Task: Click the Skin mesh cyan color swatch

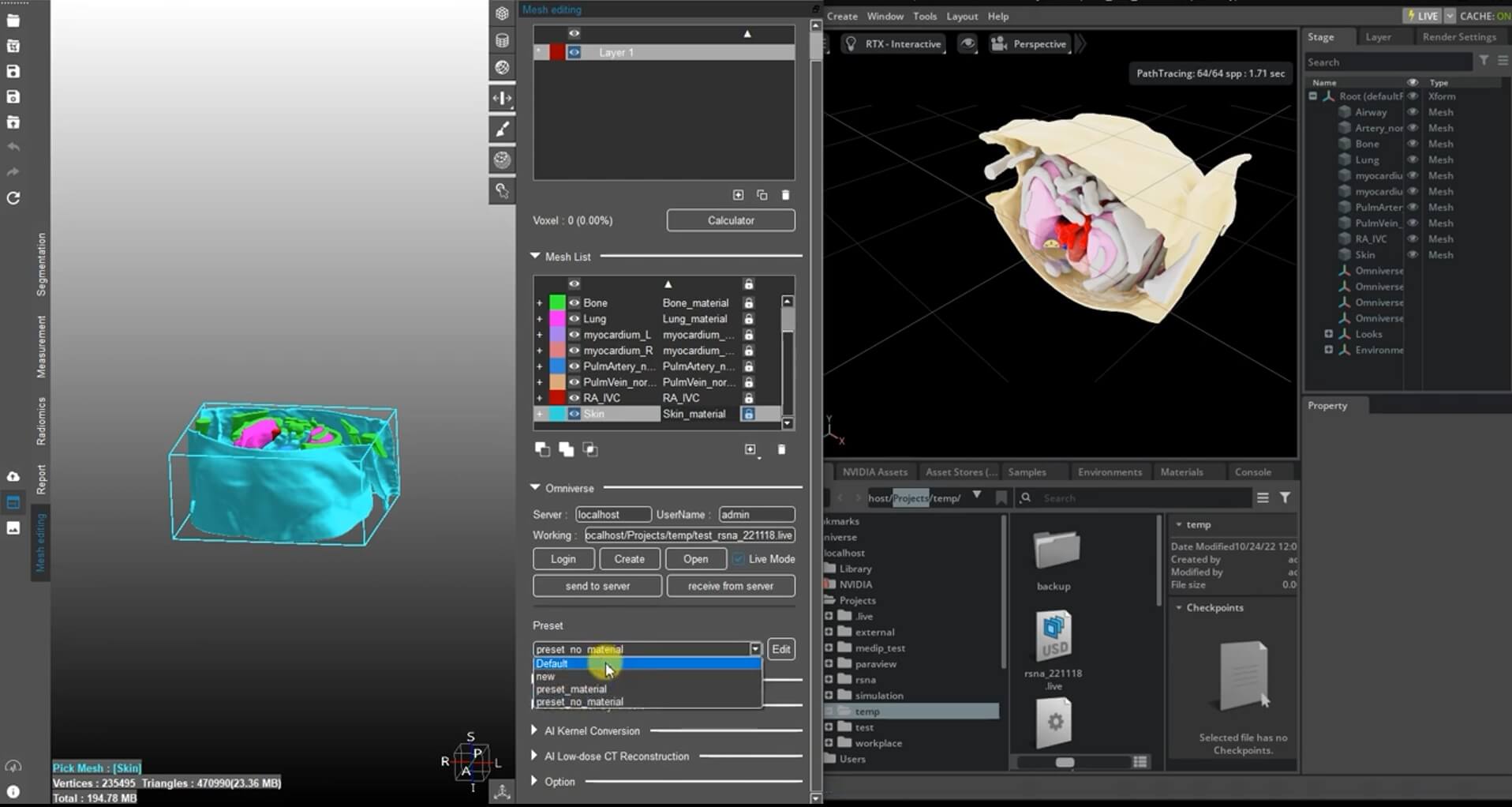Action: click(557, 414)
